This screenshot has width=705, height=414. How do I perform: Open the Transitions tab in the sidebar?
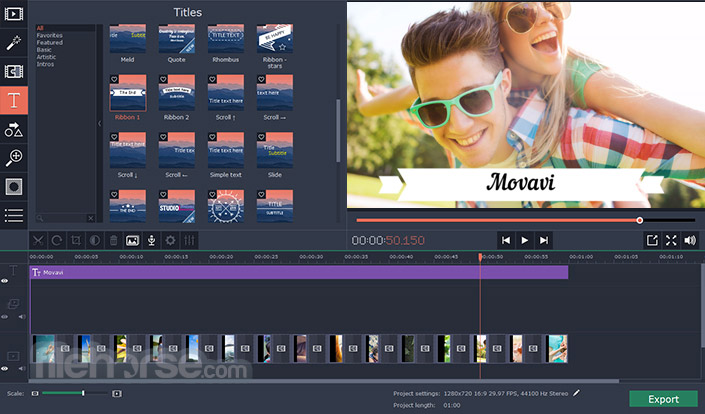click(13, 71)
